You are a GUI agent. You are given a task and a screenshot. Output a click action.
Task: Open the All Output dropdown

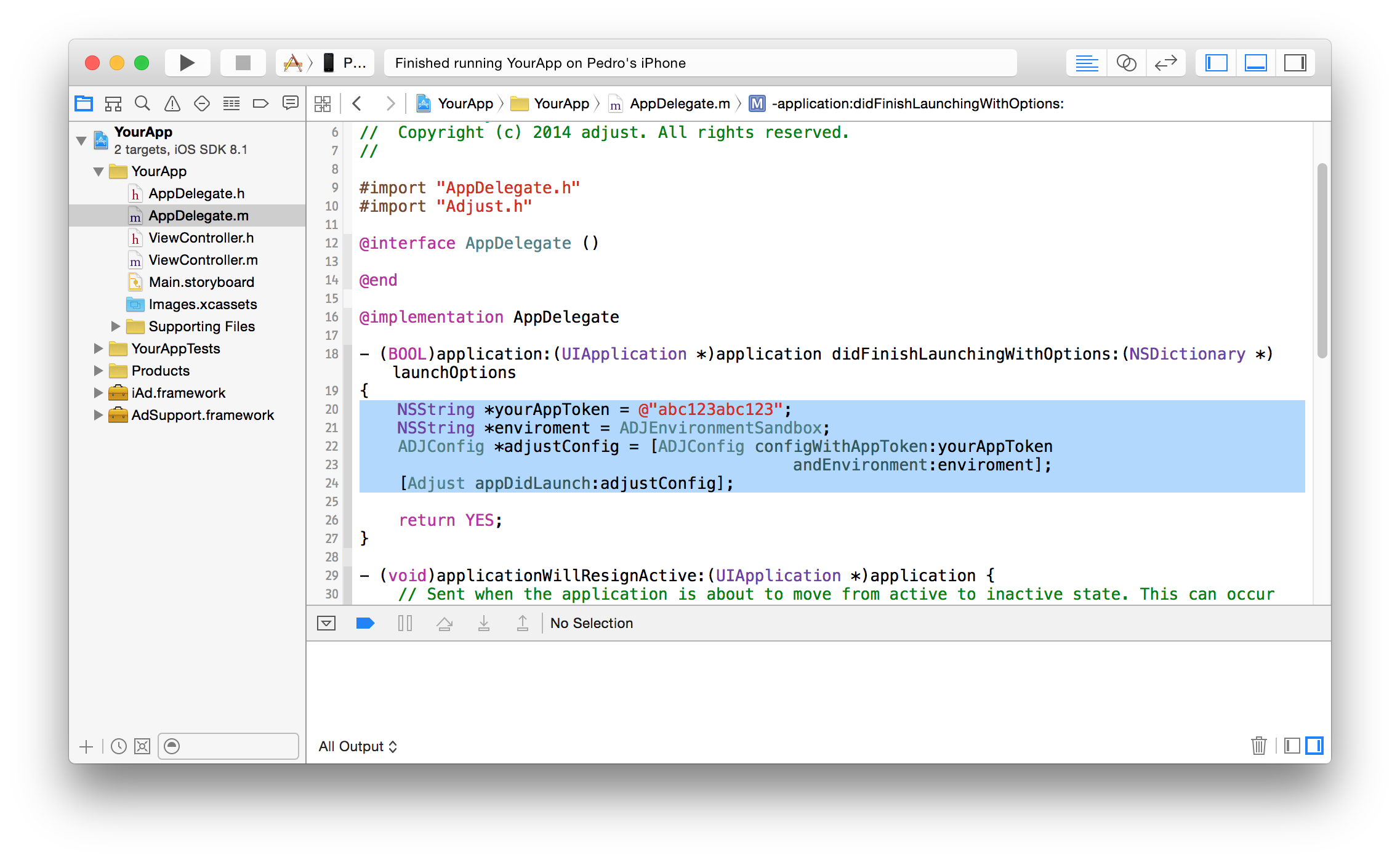(358, 746)
